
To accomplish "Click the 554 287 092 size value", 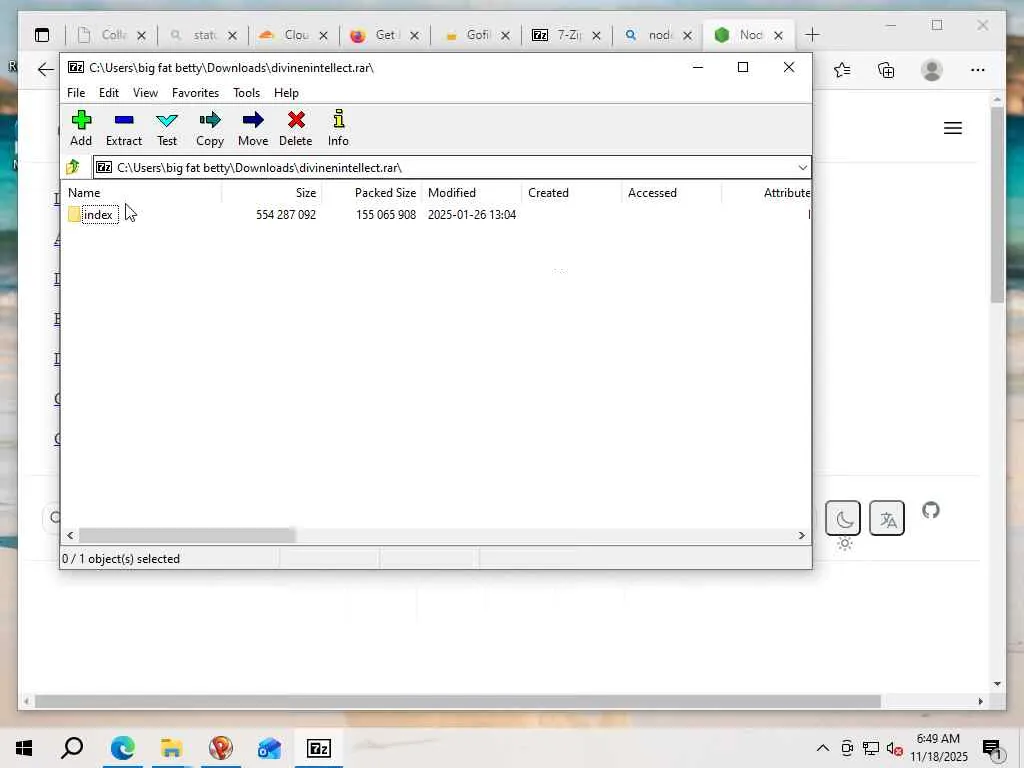I will click(x=286, y=215).
